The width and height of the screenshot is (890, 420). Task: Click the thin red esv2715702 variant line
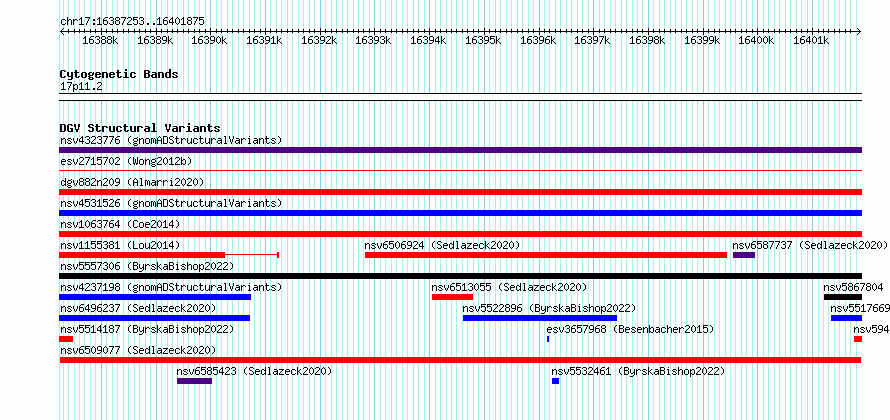460,170
